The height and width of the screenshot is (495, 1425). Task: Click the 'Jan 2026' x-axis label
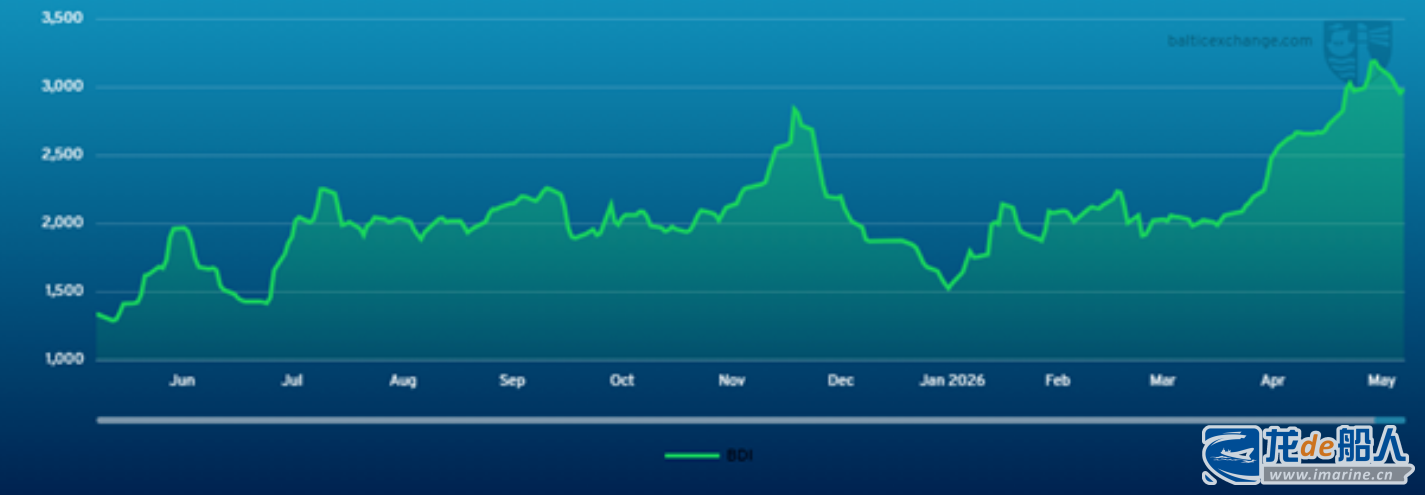(x=953, y=381)
